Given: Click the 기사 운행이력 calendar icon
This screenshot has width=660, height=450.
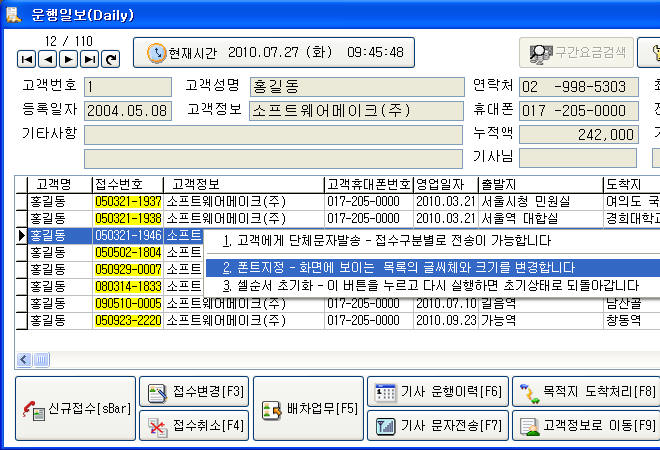Looking at the screenshot, I should tap(386, 393).
